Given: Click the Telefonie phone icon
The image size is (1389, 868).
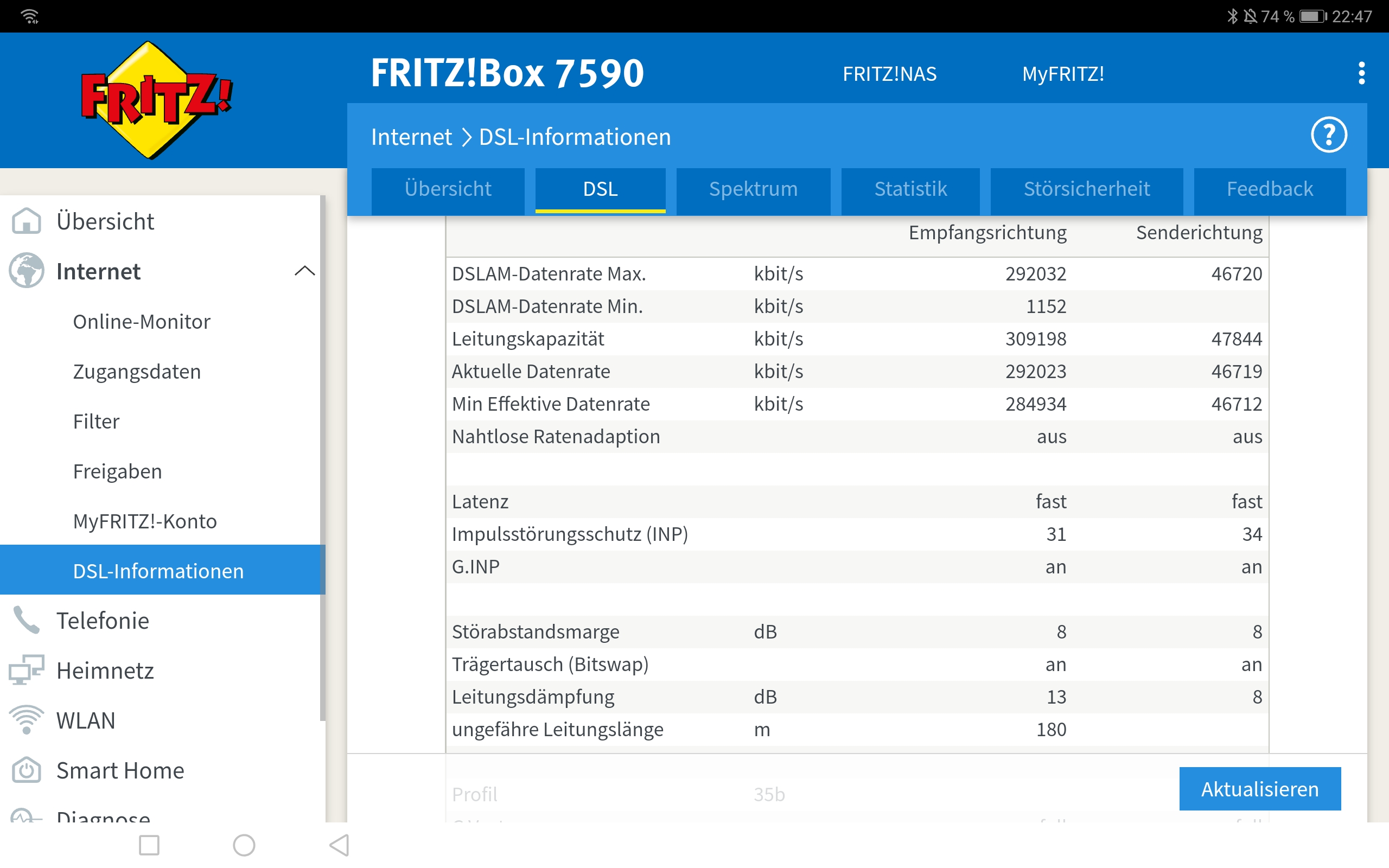Looking at the screenshot, I should pyautogui.click(x=27, y=621).
